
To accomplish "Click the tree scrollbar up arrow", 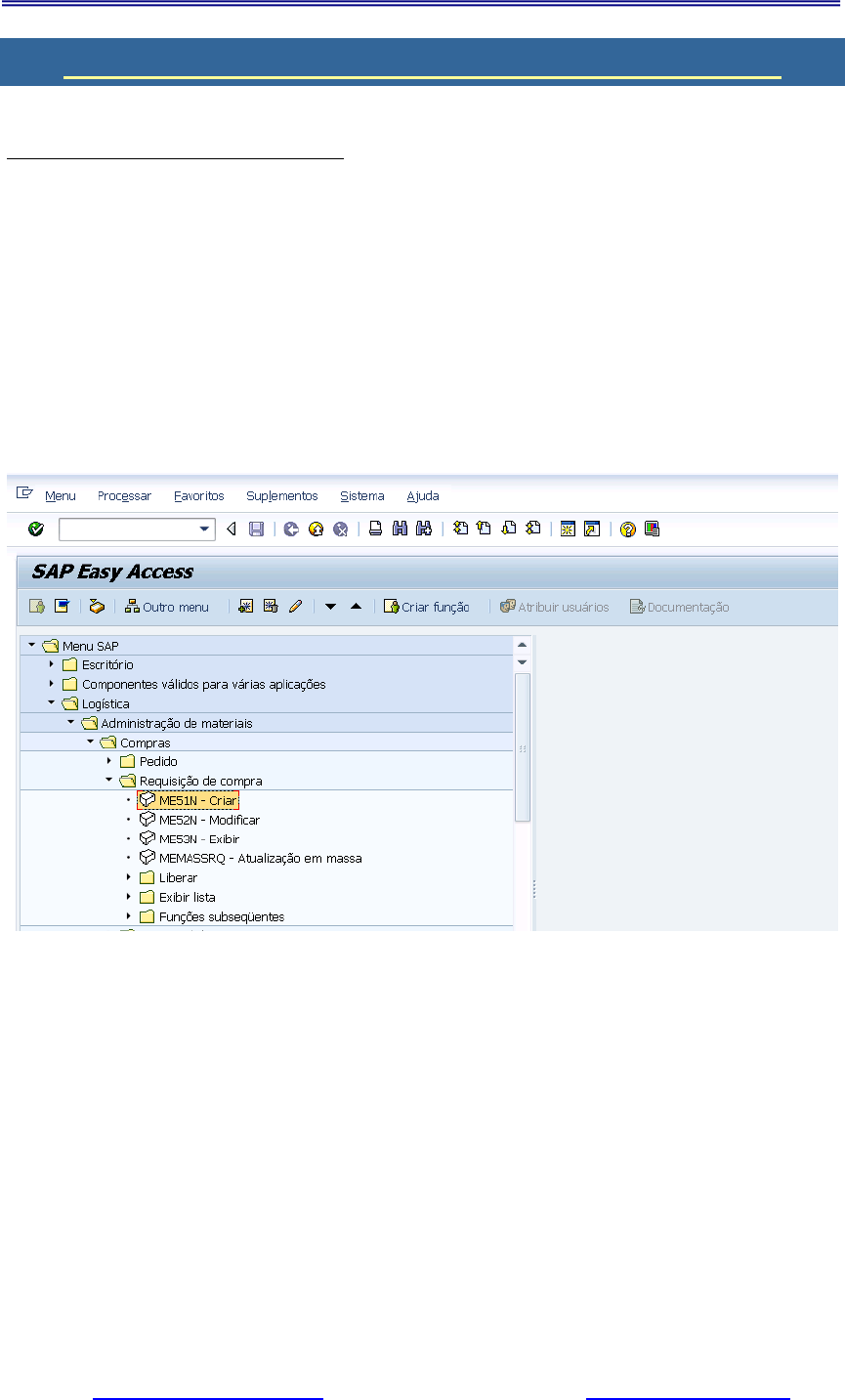I will [523, 645].
